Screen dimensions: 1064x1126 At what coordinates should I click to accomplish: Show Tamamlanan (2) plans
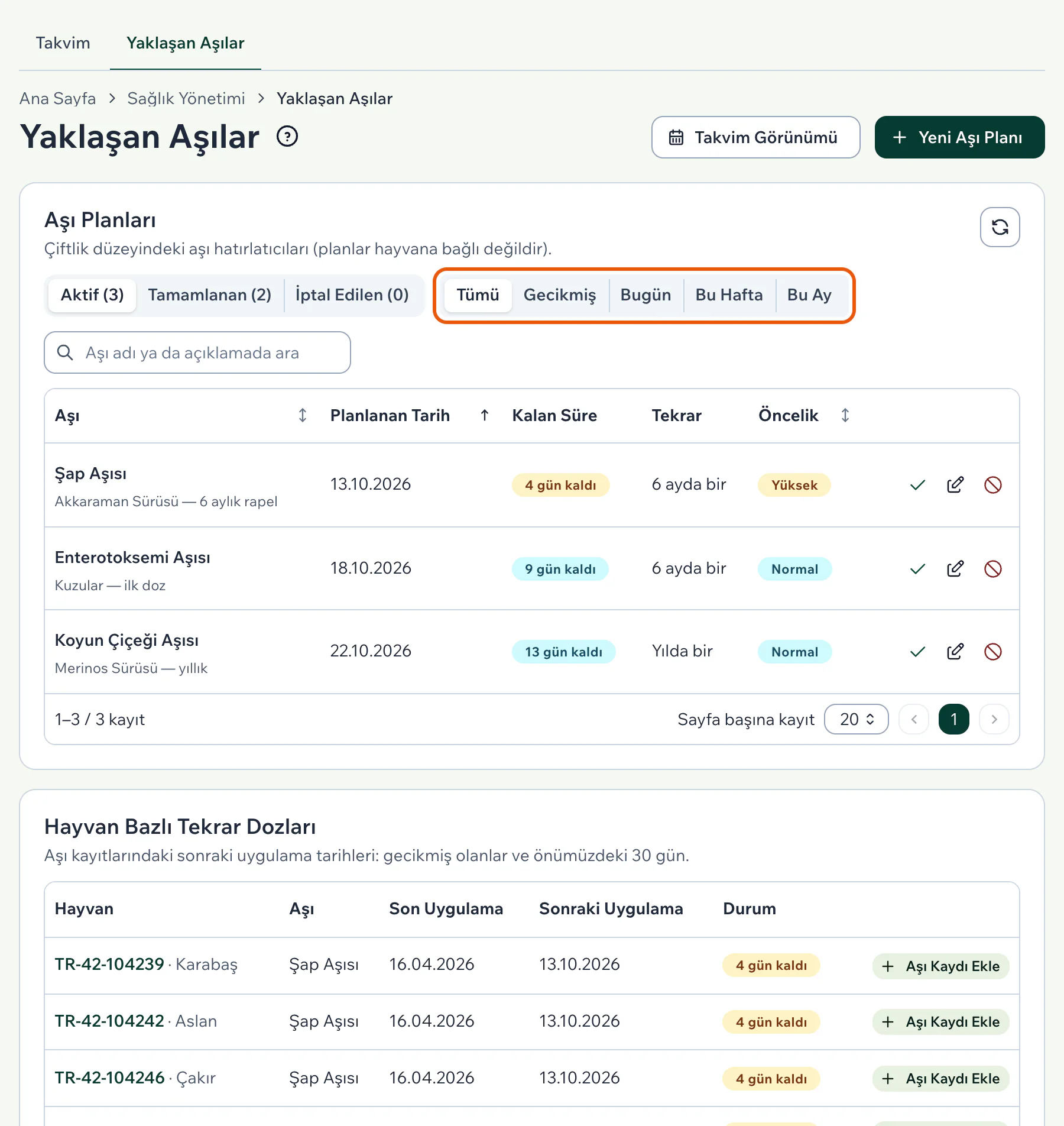(209, 295)
